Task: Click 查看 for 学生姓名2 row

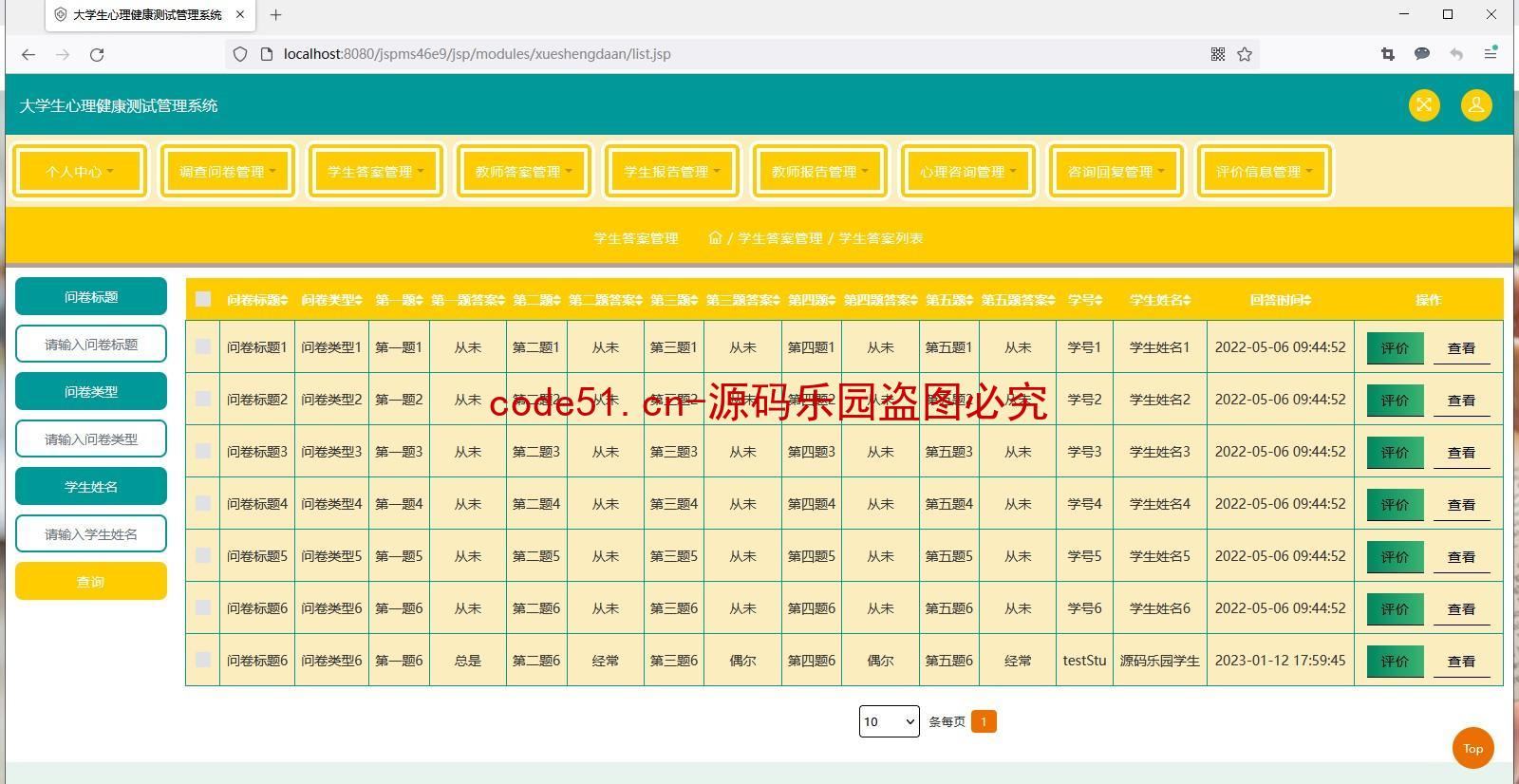Action: click(x=1461, y=401)
